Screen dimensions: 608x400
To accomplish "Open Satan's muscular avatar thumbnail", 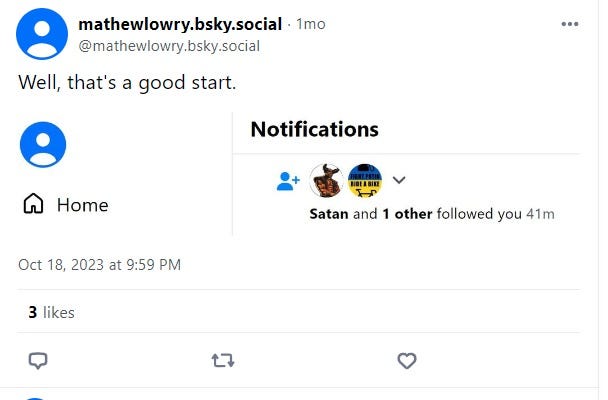I will (x=326, y=180).
